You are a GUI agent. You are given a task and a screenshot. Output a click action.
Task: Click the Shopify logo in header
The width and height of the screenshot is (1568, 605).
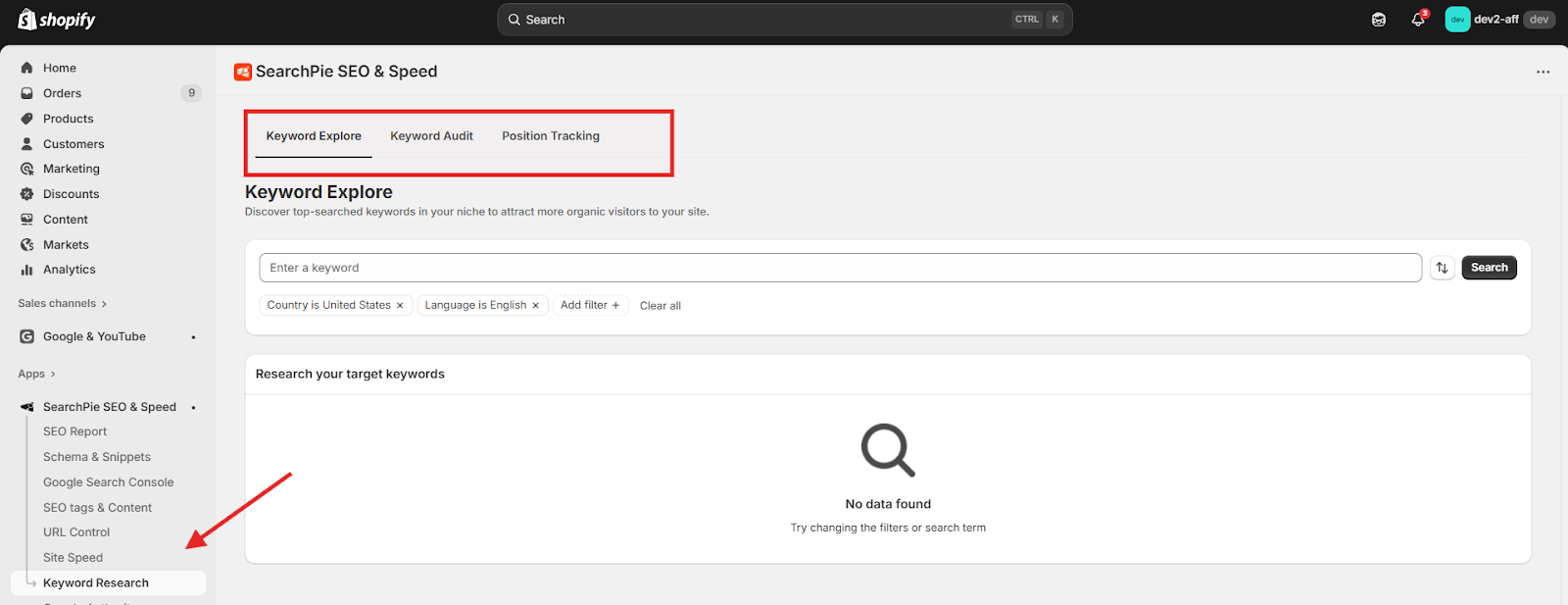pyautogui.click(x=56, y=20)
